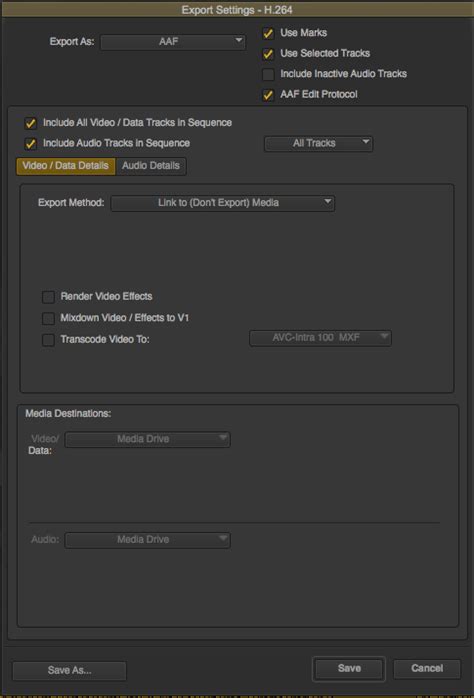Open the Audio Media Drive dropdown

click(x=147, y=540)
